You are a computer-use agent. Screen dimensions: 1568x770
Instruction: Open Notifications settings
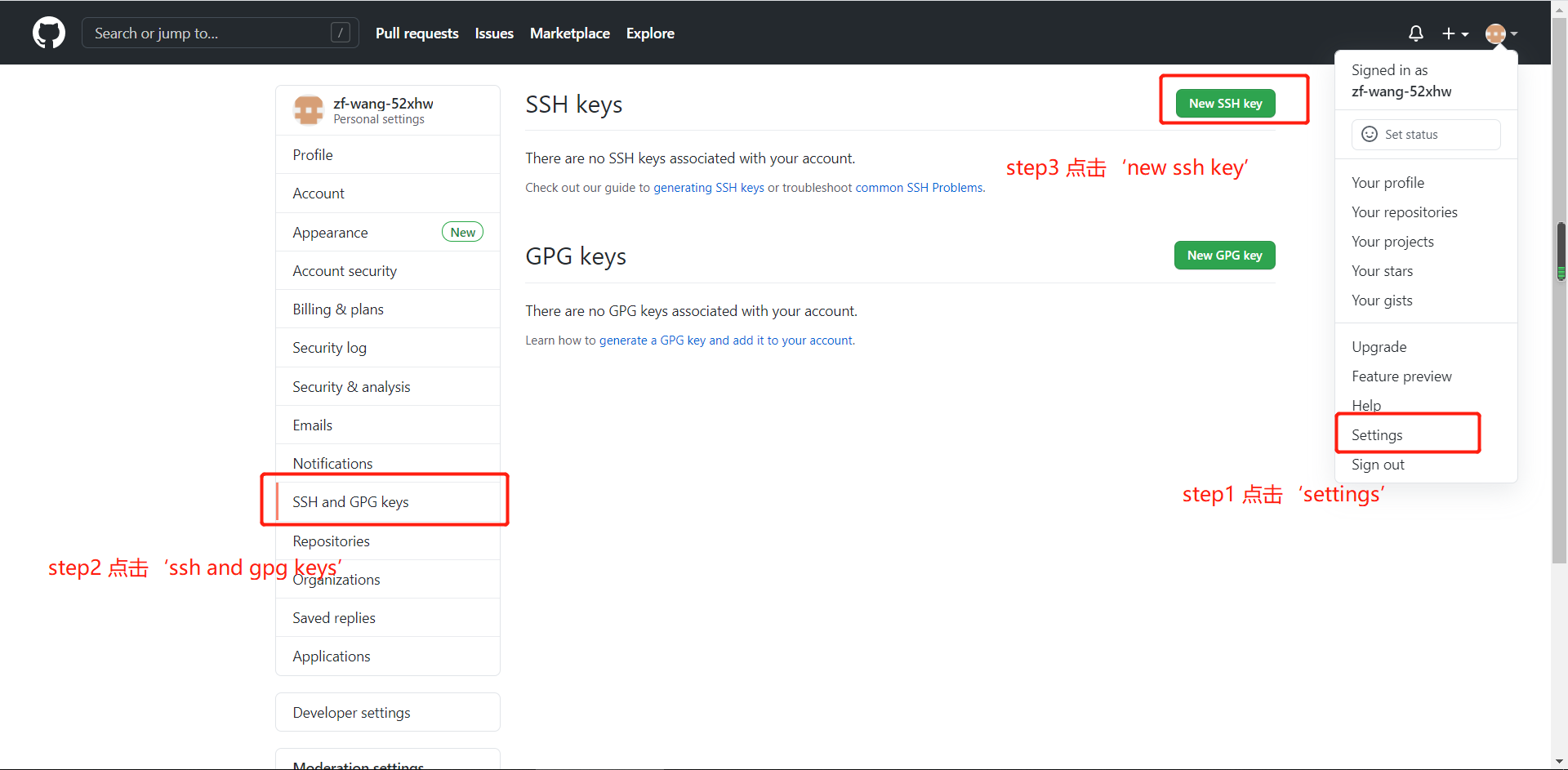click(388, 464)
